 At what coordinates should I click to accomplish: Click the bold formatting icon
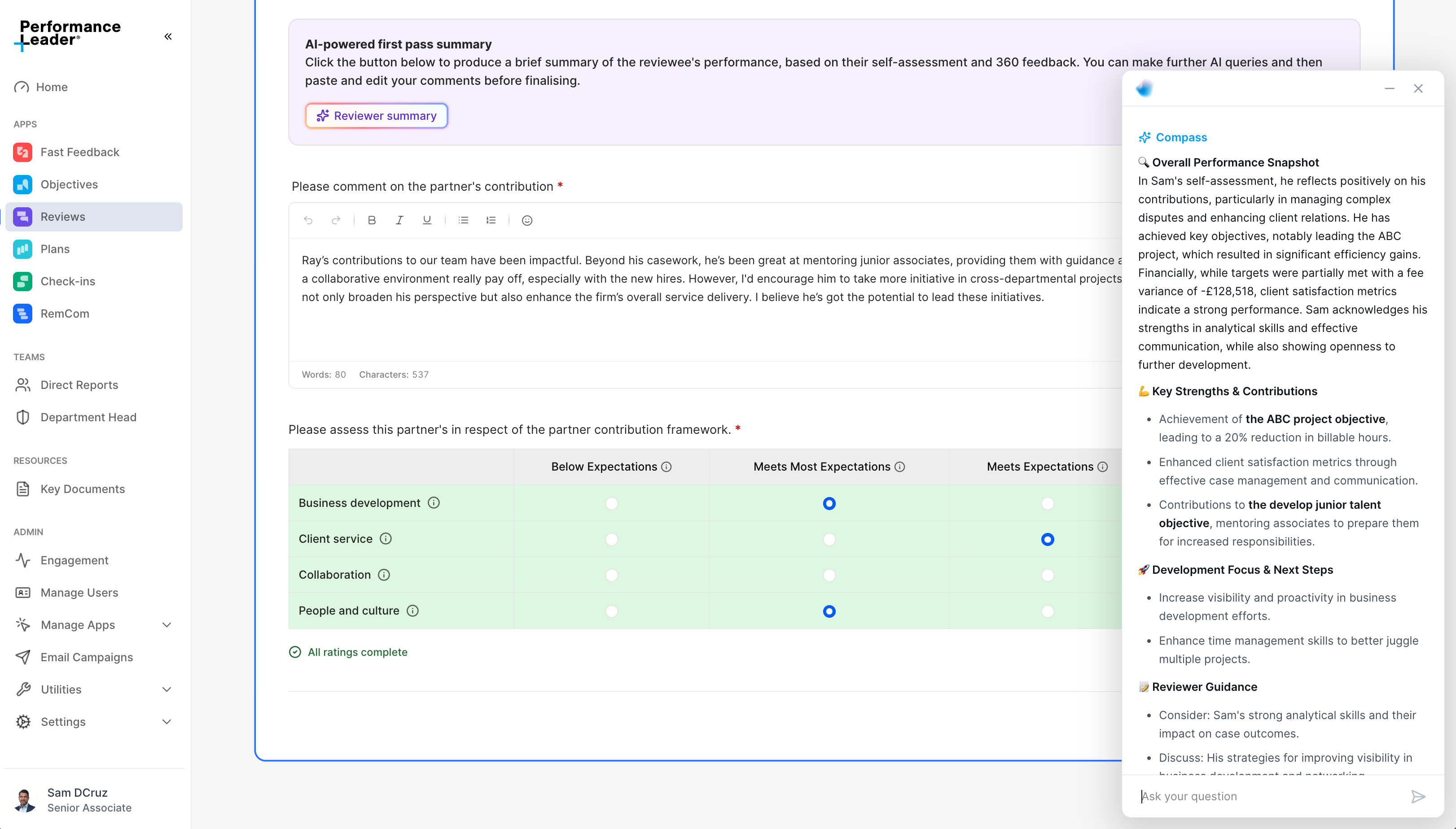(371, 220)
